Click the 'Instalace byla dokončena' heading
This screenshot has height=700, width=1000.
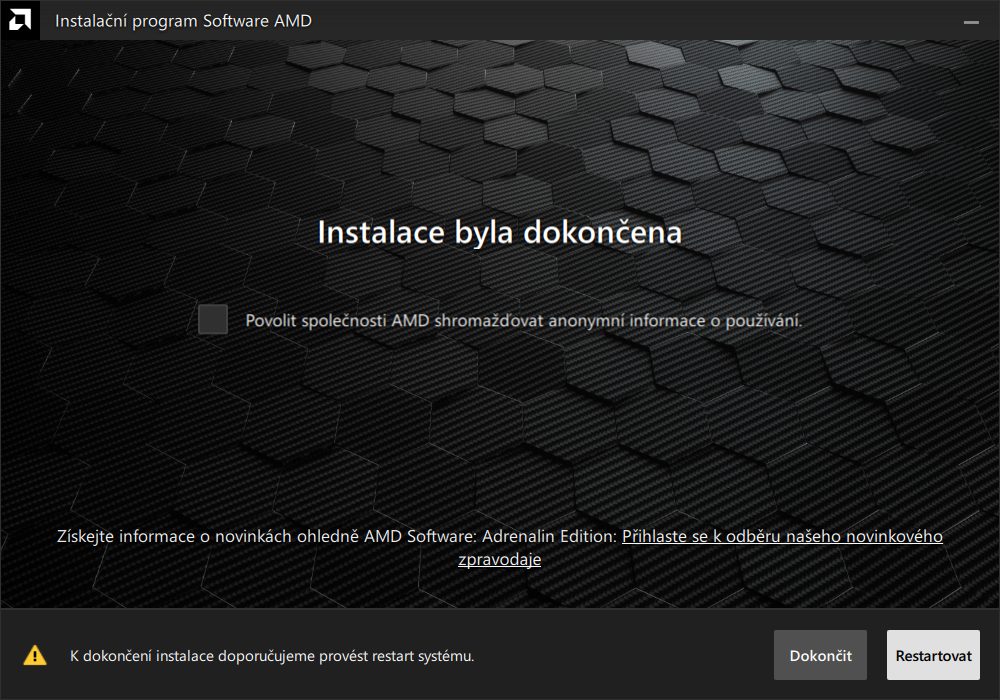coord(499,232)
